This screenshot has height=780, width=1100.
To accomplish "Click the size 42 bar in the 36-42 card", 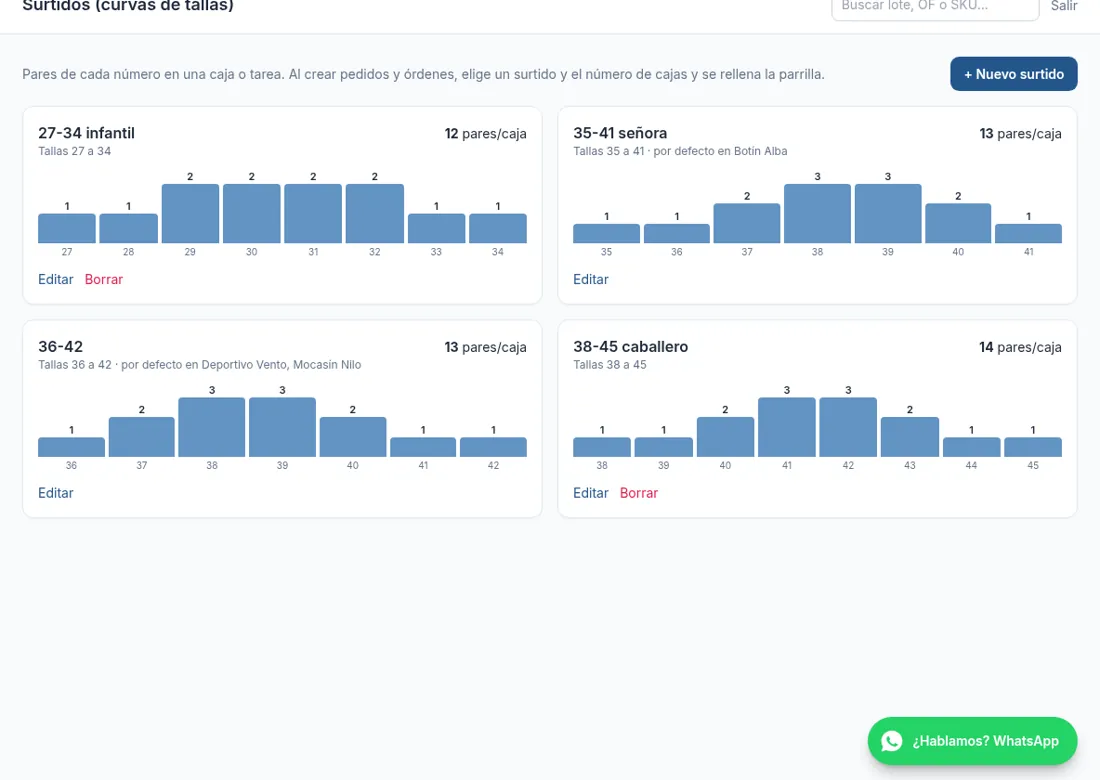I will pos(493,447).
